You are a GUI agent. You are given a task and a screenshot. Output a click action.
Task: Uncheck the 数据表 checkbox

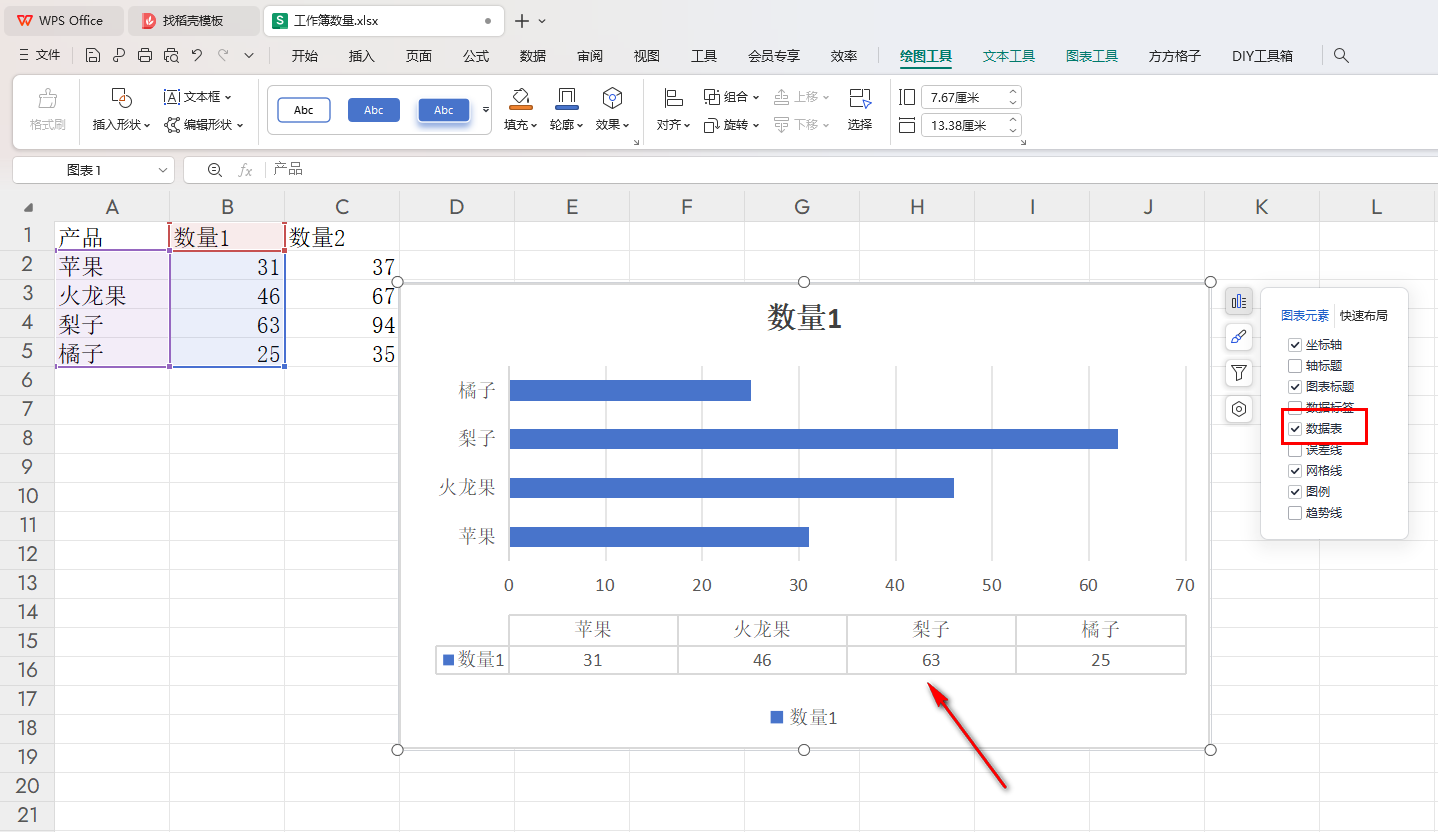[1295, 429]
